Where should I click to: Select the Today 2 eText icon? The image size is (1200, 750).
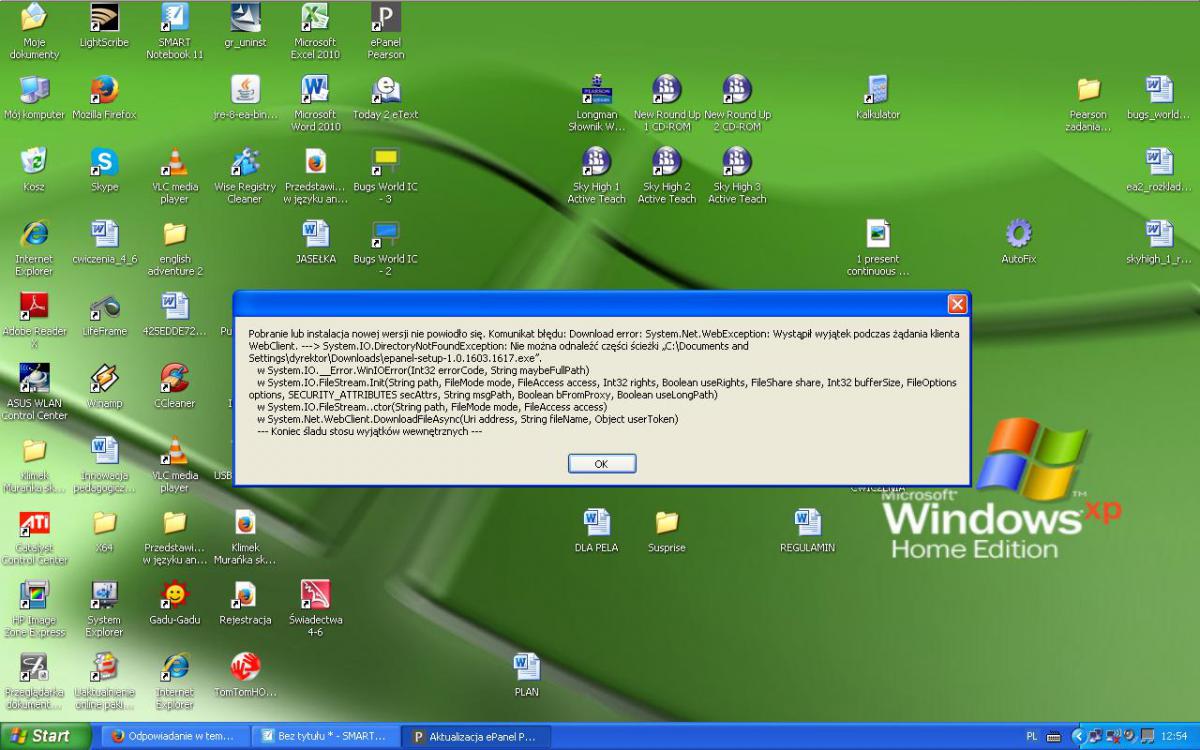pyautogui.click(x=386, y=98)
